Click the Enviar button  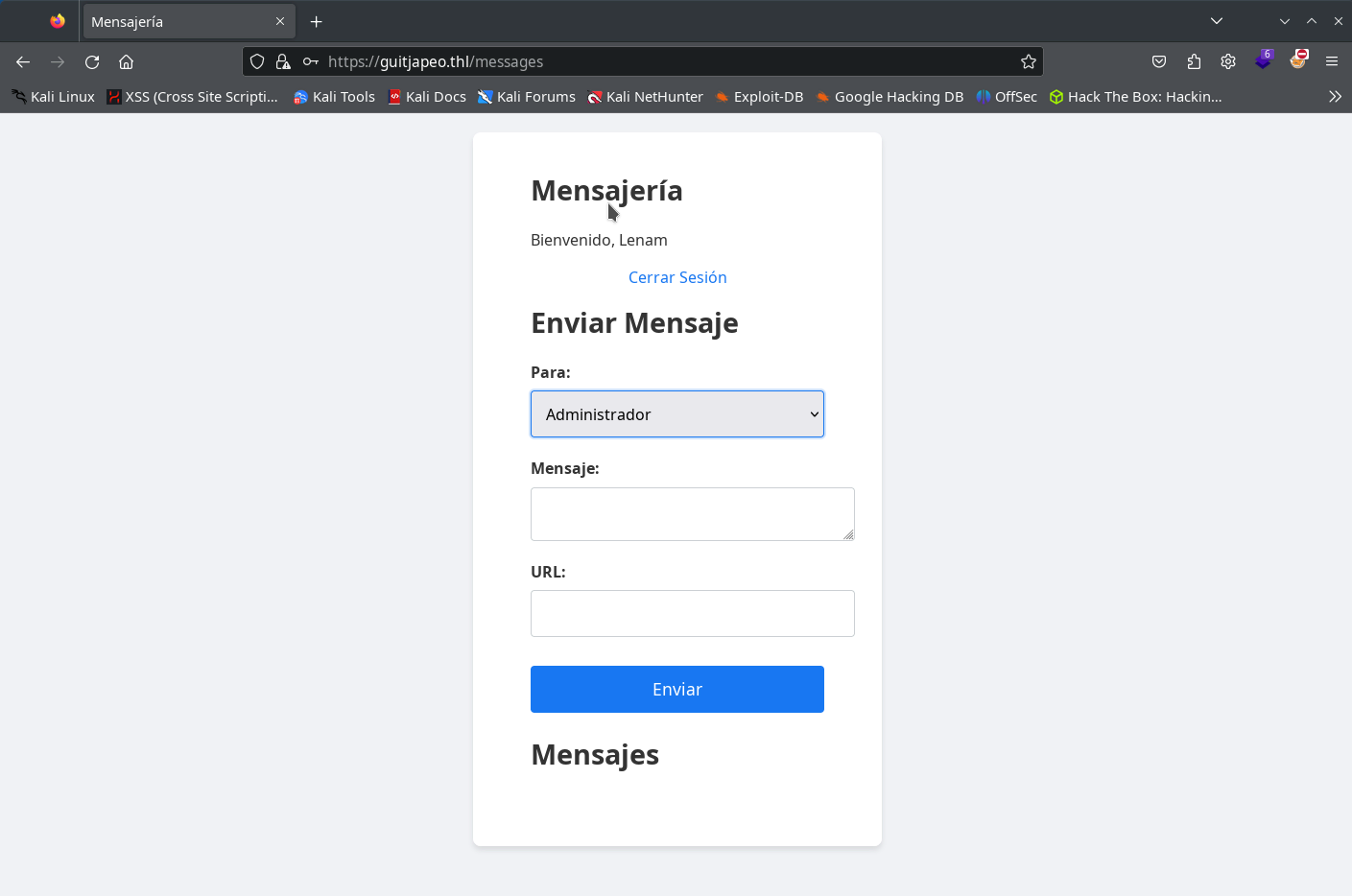coord(677,689)
